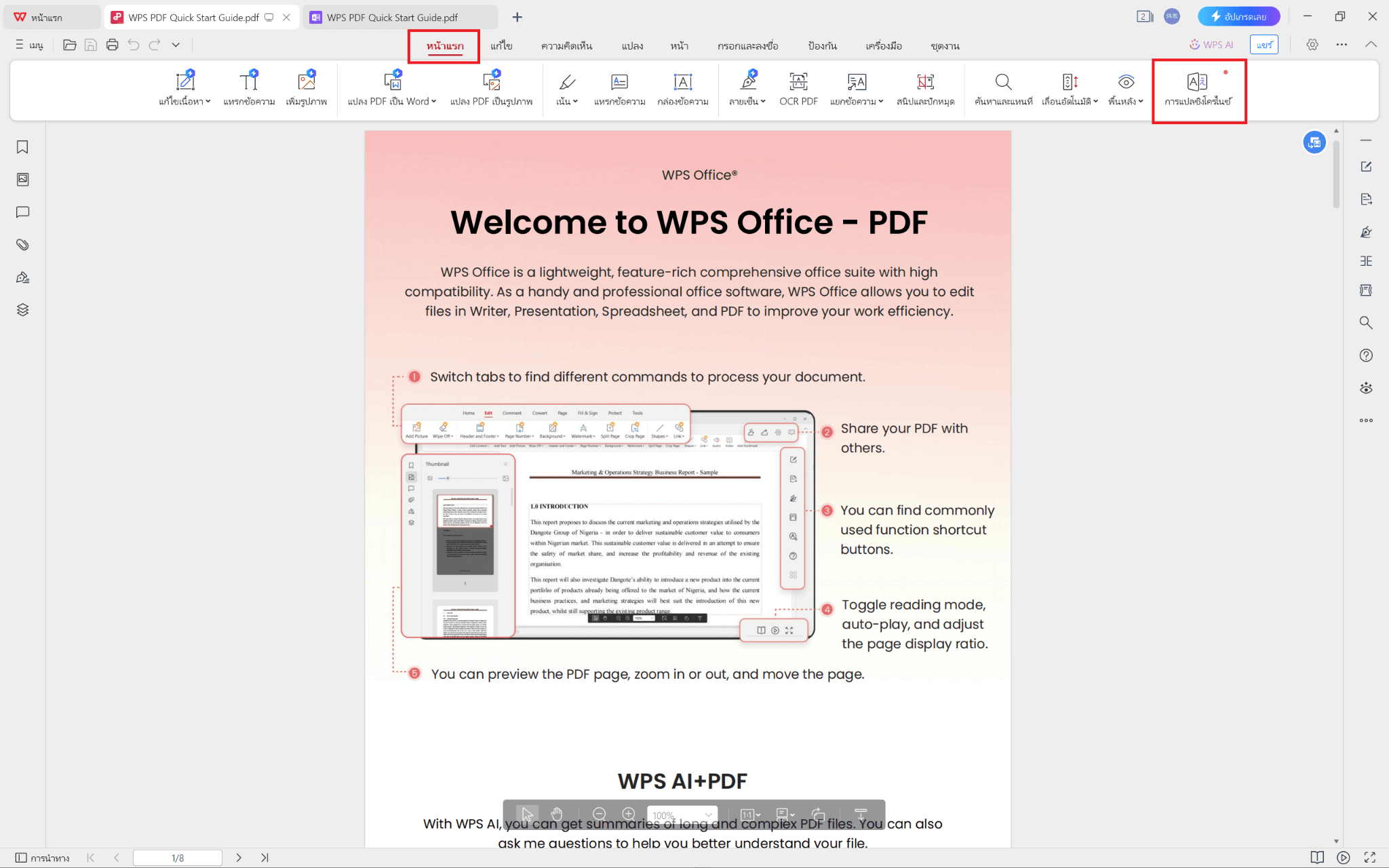Viewport: 1389px width, 868px height.
Task: Click the zoom in magnifier button
Action: [x=629, y=814]
